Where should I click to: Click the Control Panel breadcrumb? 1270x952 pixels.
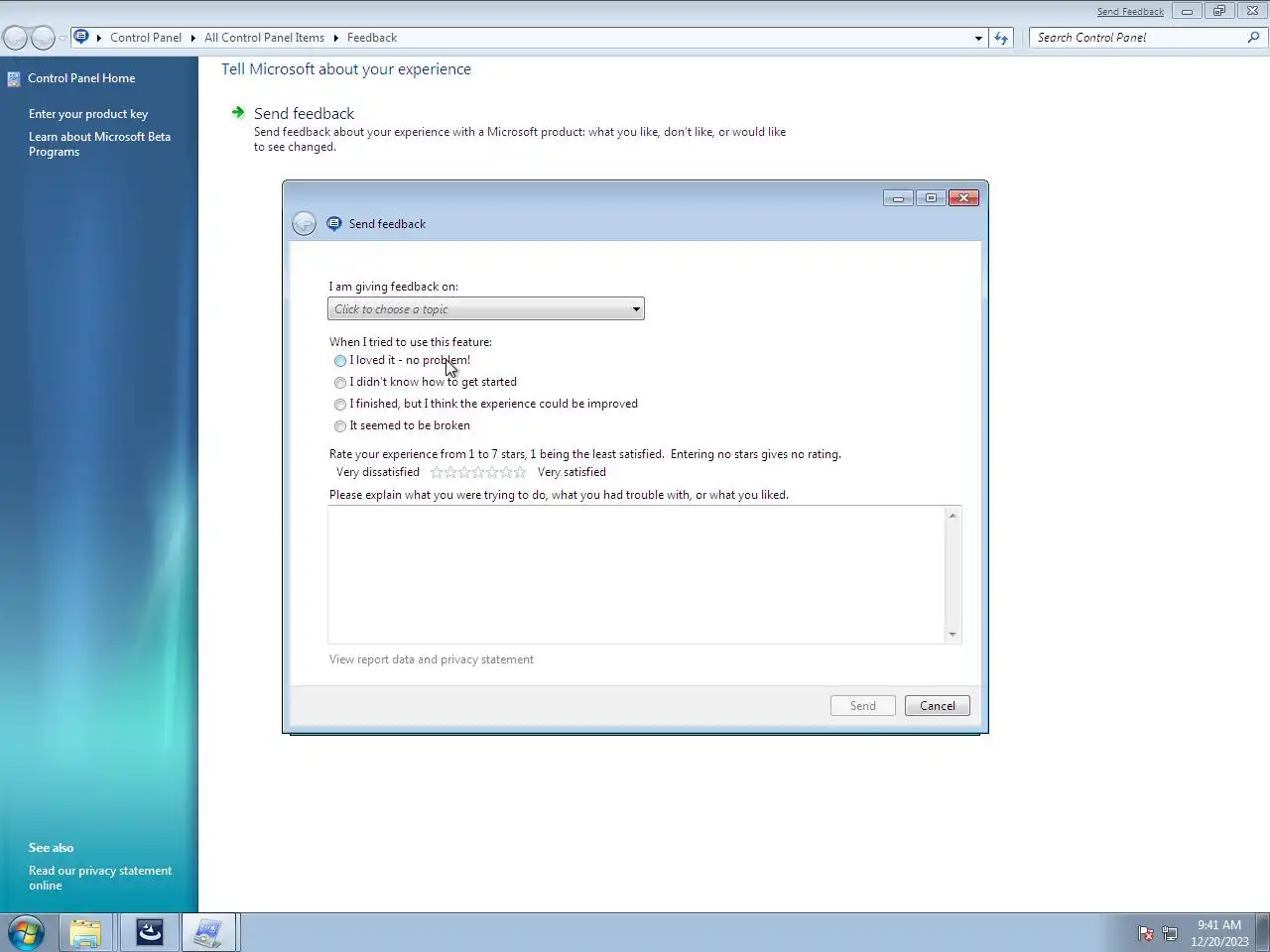(146, 38)
